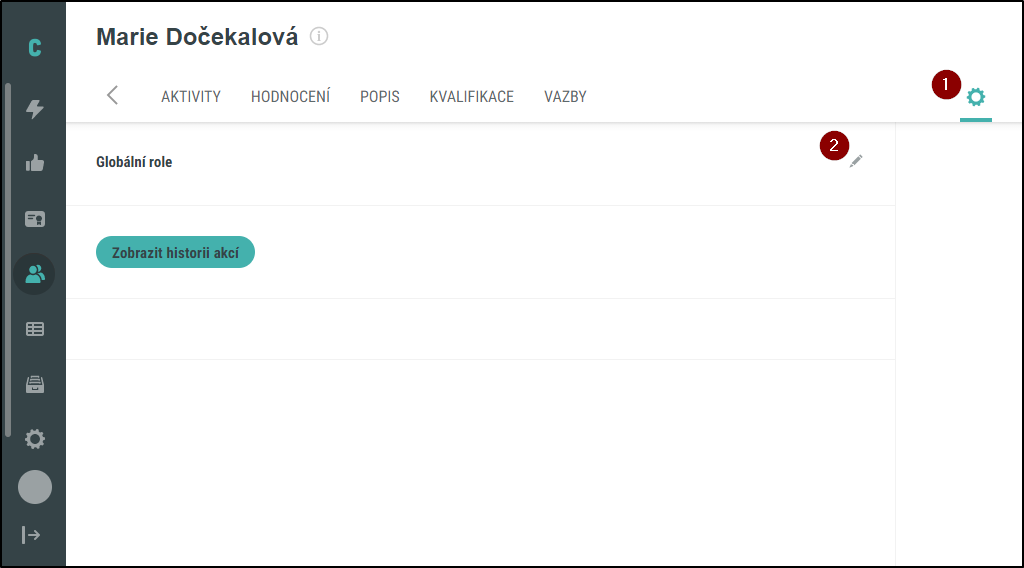Click the info icon beside Marie Dočekalová

click(319, 37)
